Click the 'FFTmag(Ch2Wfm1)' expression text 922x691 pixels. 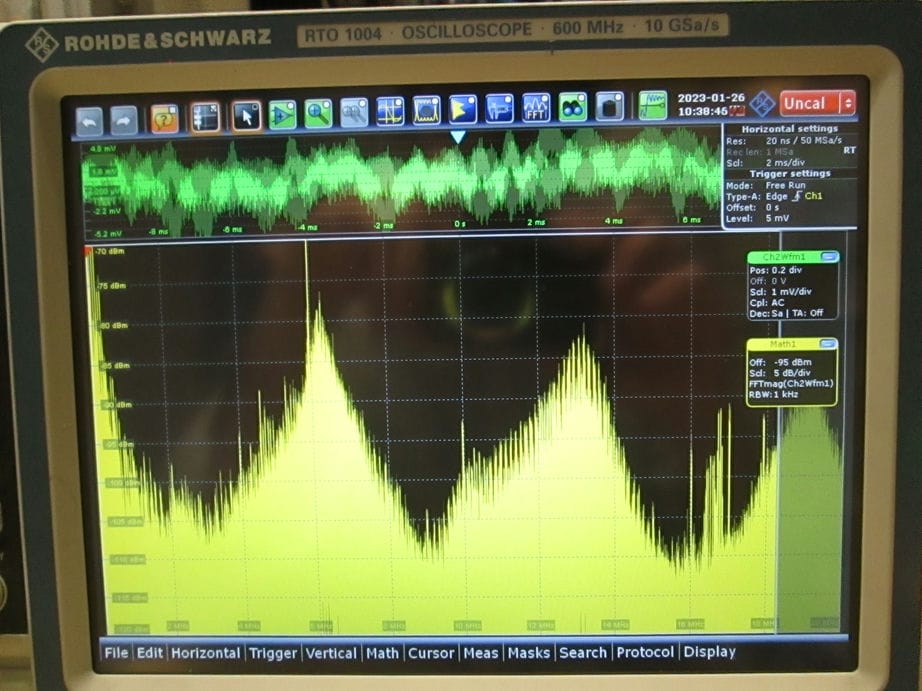pyautogui.click(x=791, y=383)
